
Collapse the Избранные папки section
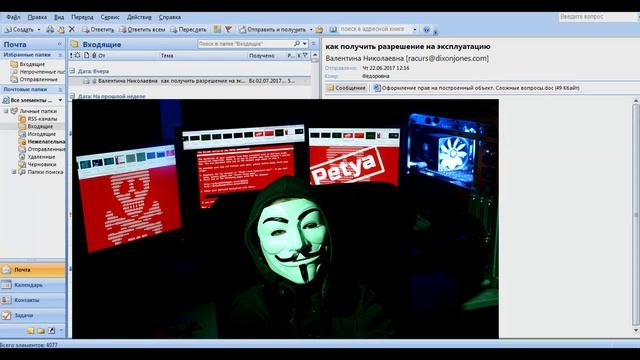point(60,55)
